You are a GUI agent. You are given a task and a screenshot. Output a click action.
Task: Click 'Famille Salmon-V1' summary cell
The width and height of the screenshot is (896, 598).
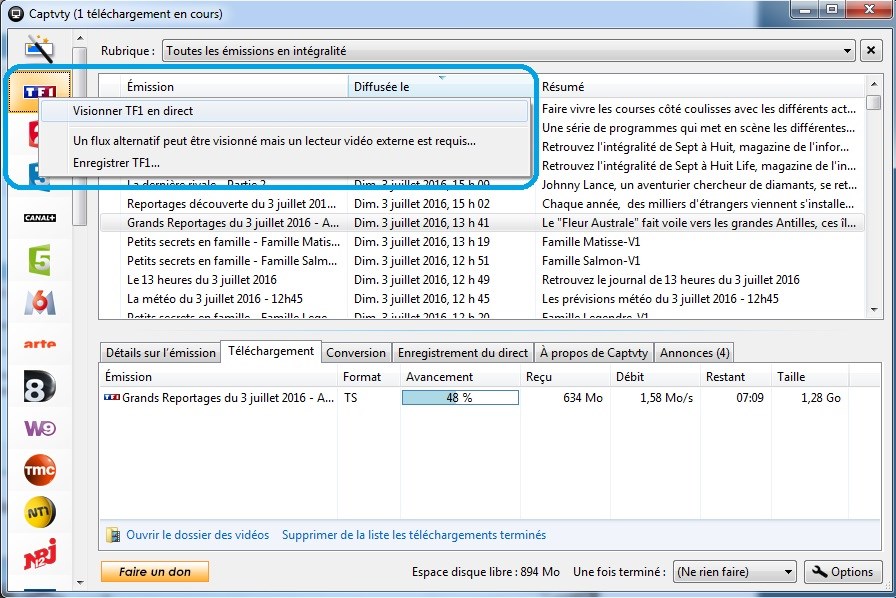[591, 260]
